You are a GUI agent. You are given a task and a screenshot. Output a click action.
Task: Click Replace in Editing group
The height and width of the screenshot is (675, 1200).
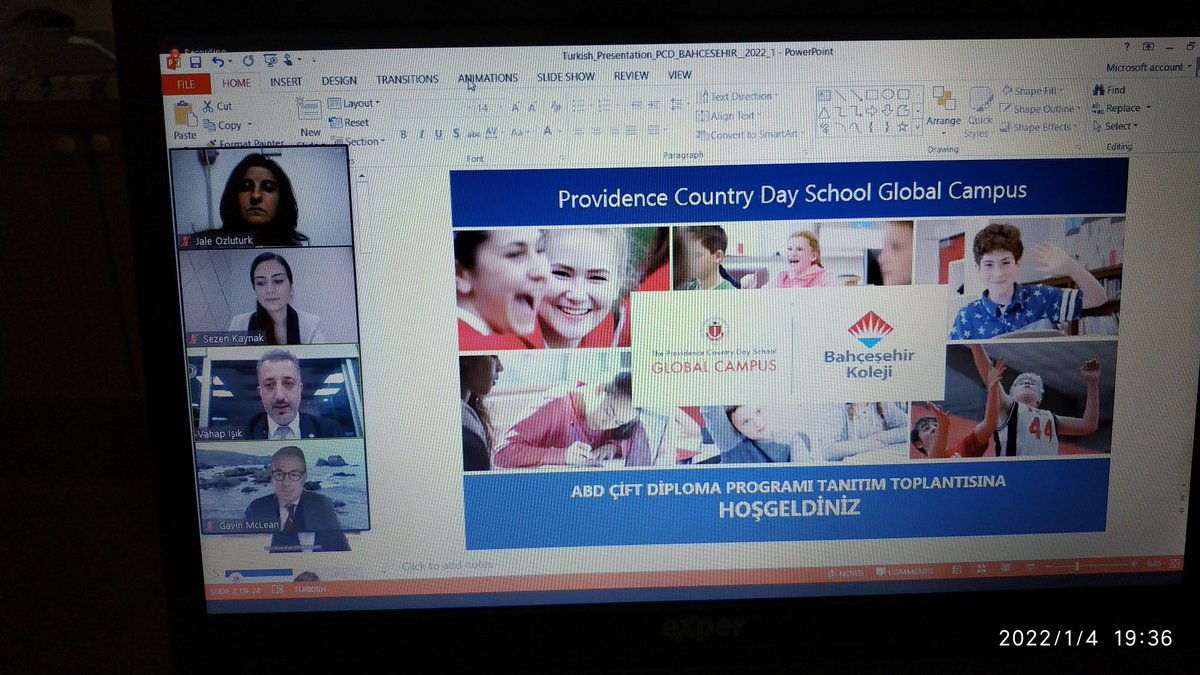click(x=1122, y=108)
